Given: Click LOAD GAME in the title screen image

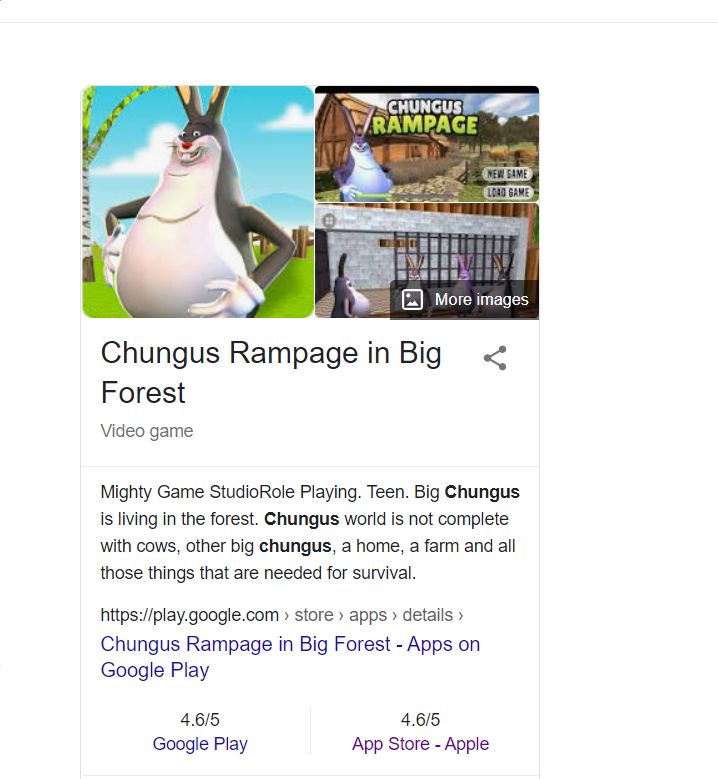Looking at the screenshot, I should pyautogui.click(x=508, y=192).
